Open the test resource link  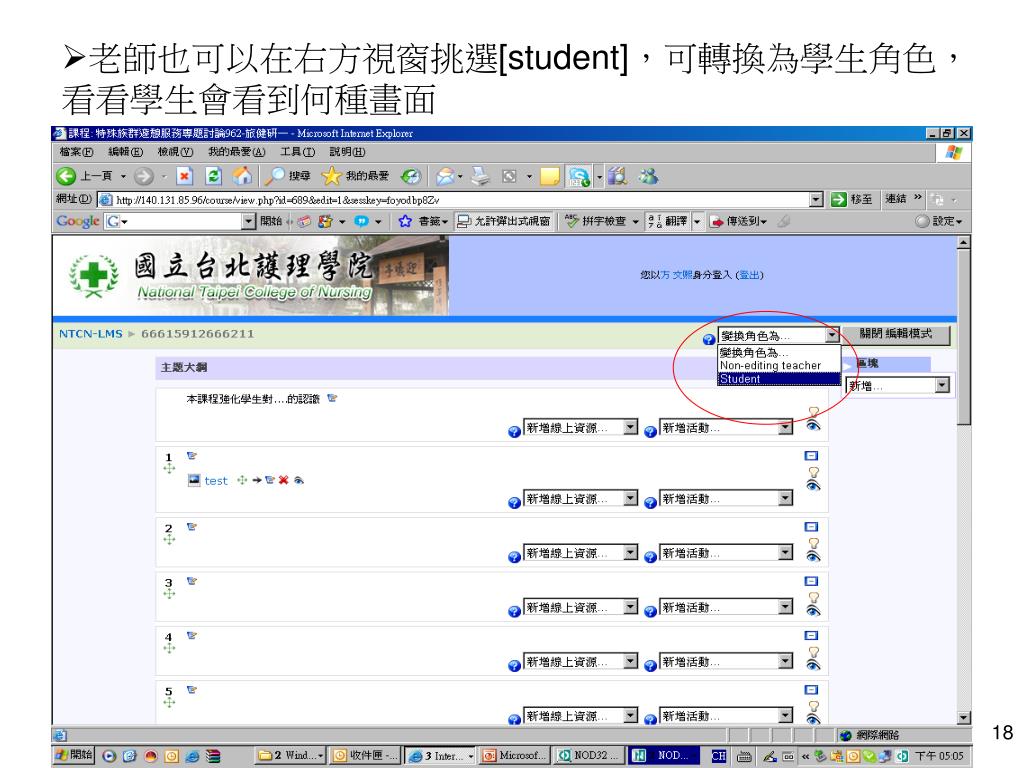coord(216,481)
